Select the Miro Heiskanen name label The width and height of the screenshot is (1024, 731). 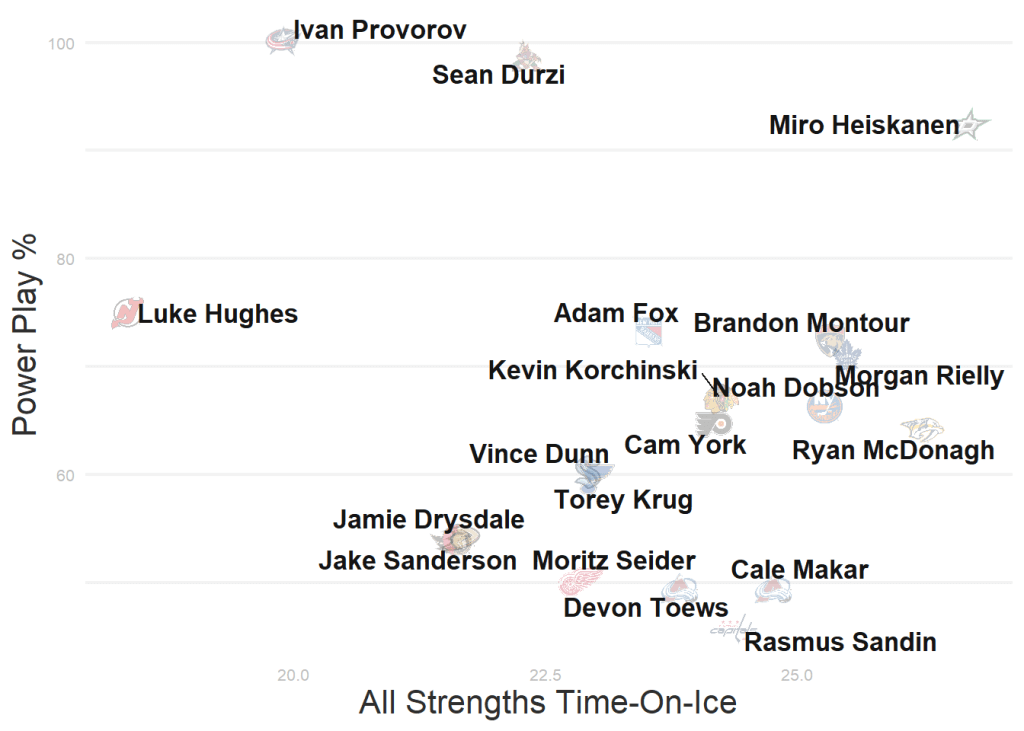(x=864, y=126)
